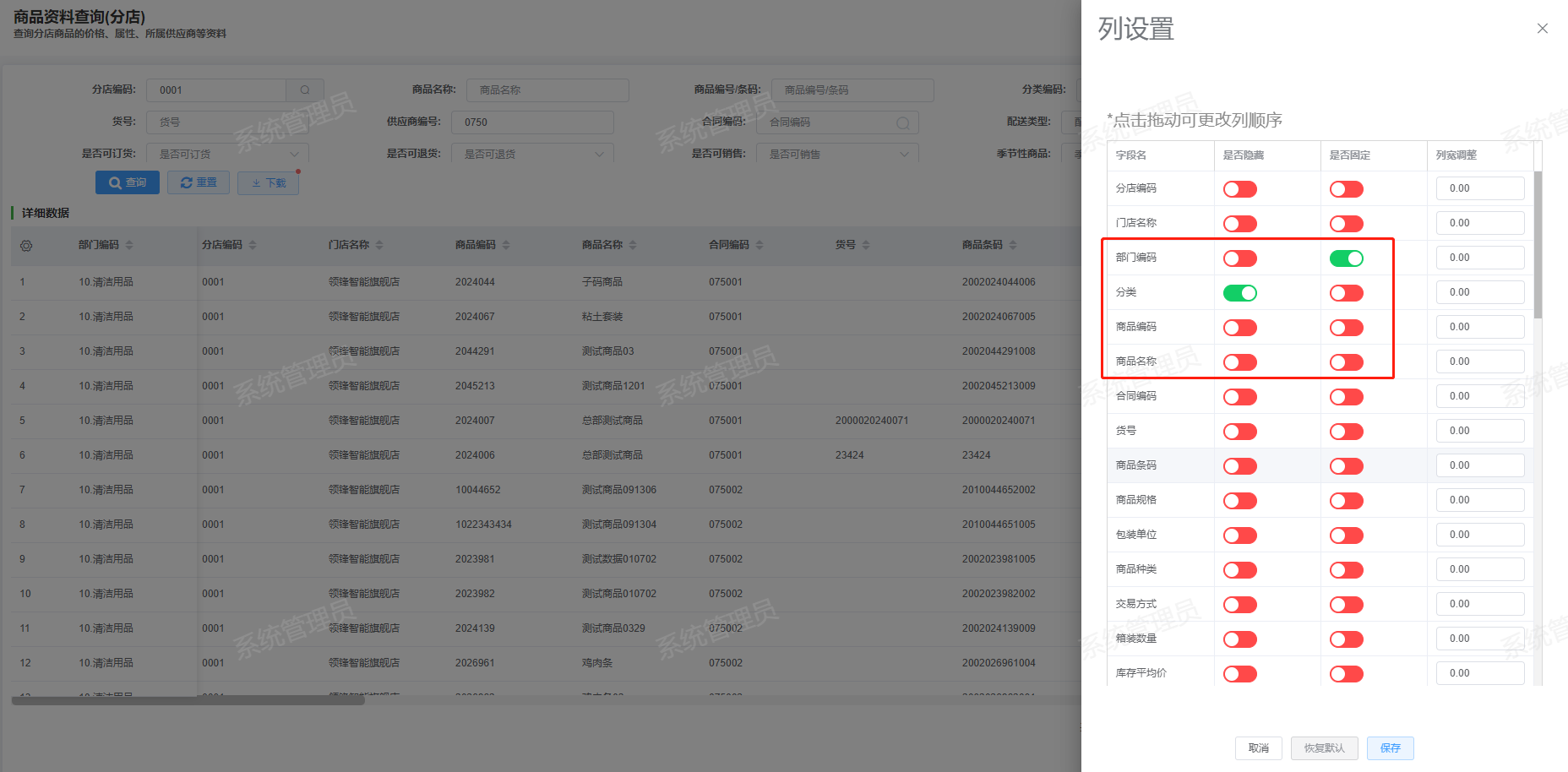Click the 保存 button
This screenshot has height=772, width=1568.
(1390, 748)
